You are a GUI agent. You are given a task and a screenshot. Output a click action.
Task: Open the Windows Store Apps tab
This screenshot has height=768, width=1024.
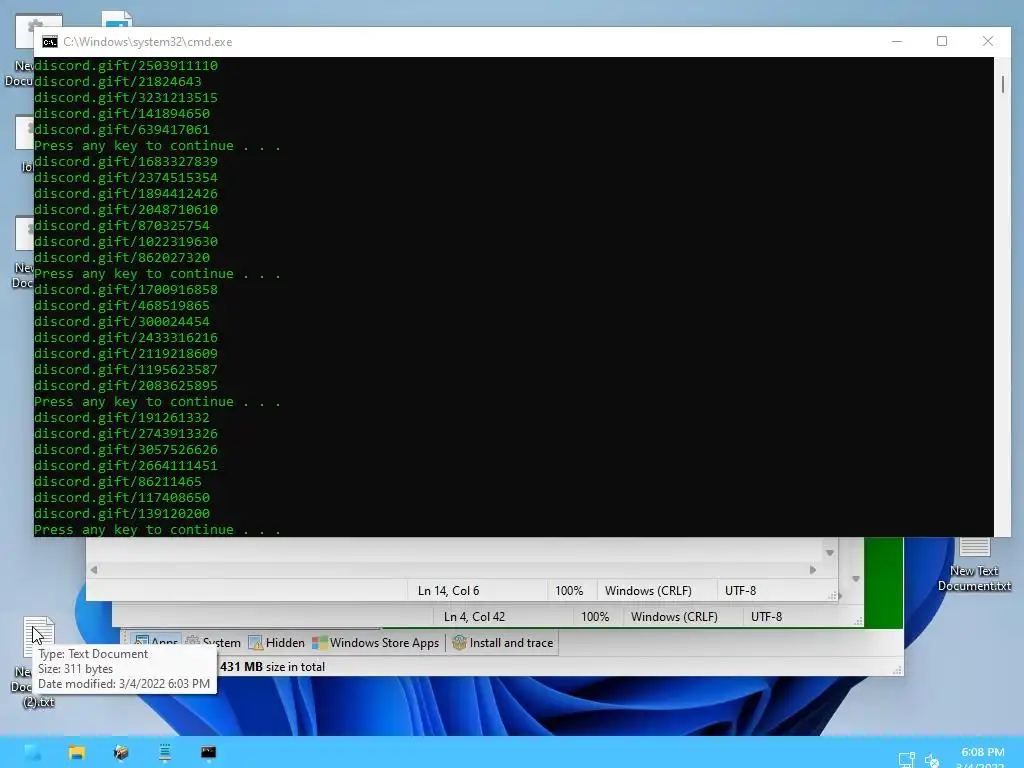coord(376,643)
